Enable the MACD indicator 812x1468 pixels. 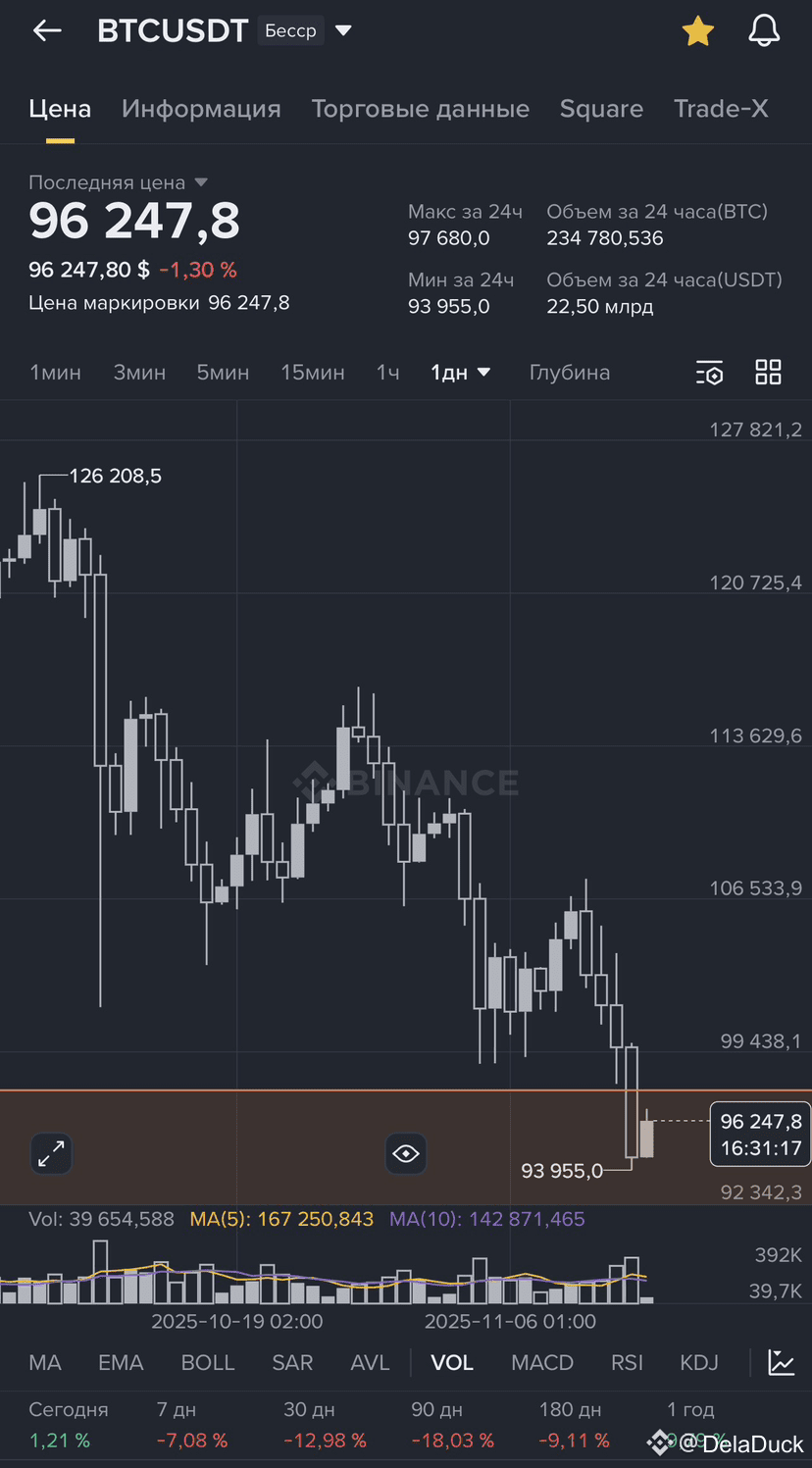542,1362
